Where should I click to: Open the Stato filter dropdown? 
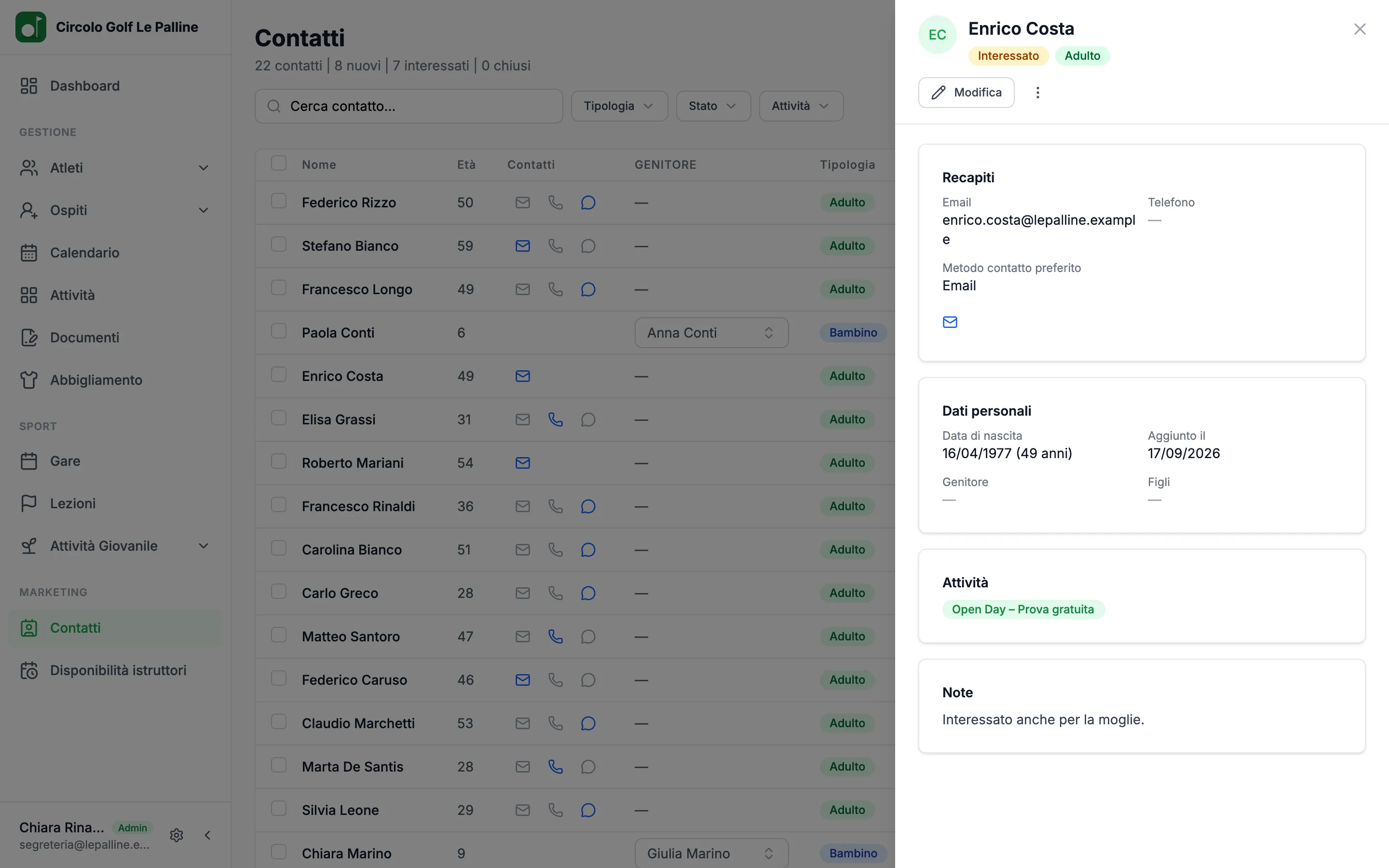(713, 106)
